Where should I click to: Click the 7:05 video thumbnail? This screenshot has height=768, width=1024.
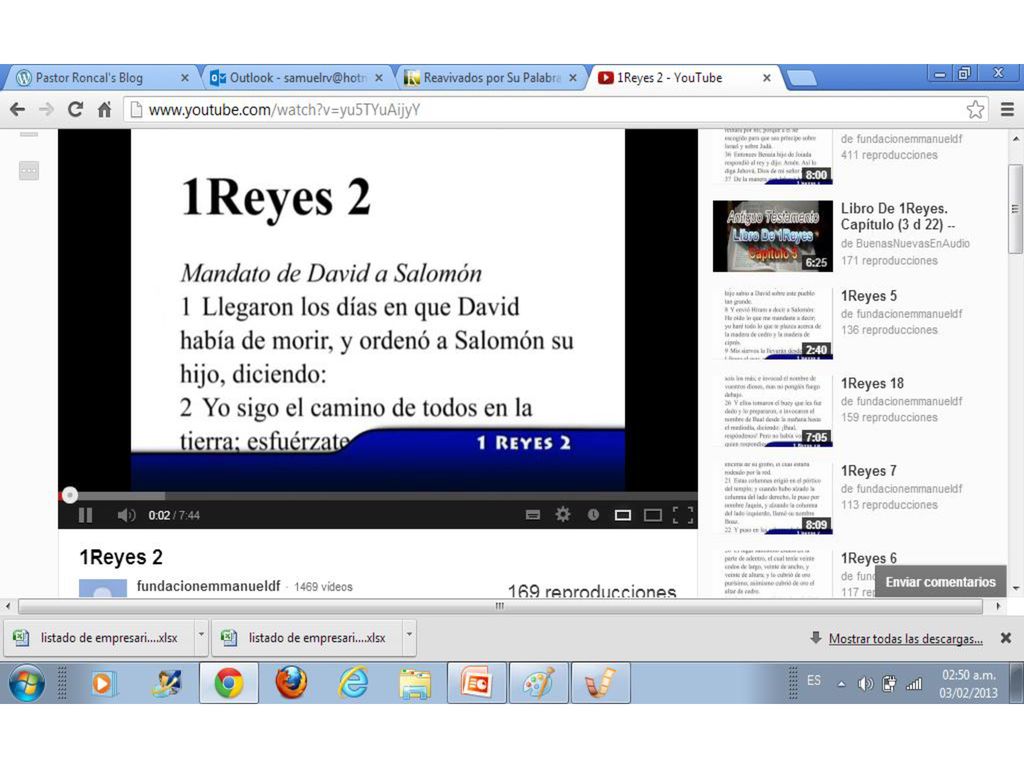pyautogui.click(x=773, y=411)
